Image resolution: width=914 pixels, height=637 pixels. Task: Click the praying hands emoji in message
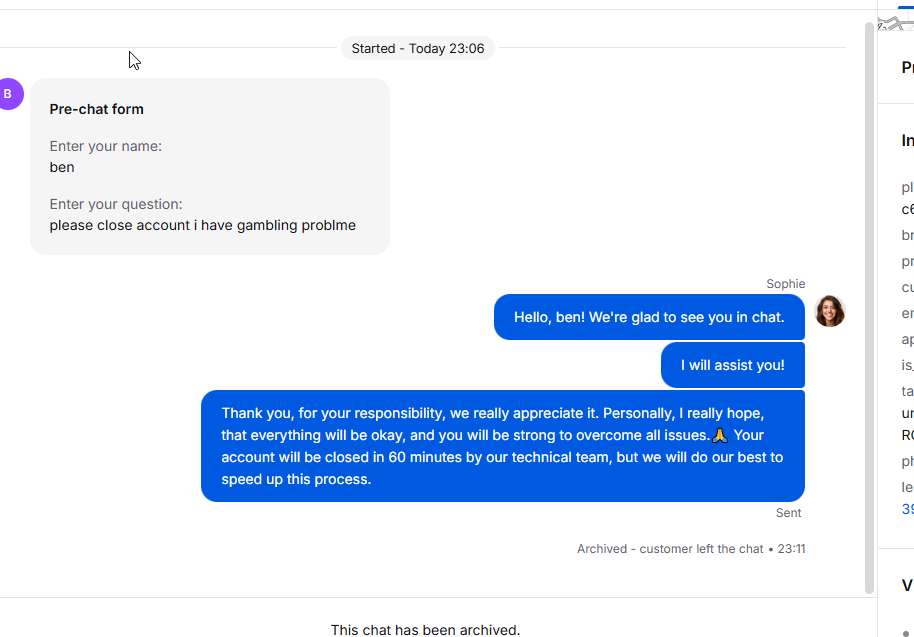(720, 435)
